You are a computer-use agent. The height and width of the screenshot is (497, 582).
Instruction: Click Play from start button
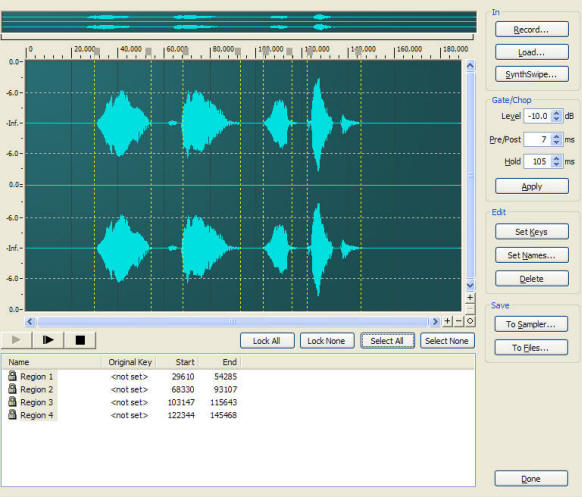(48, 340)
